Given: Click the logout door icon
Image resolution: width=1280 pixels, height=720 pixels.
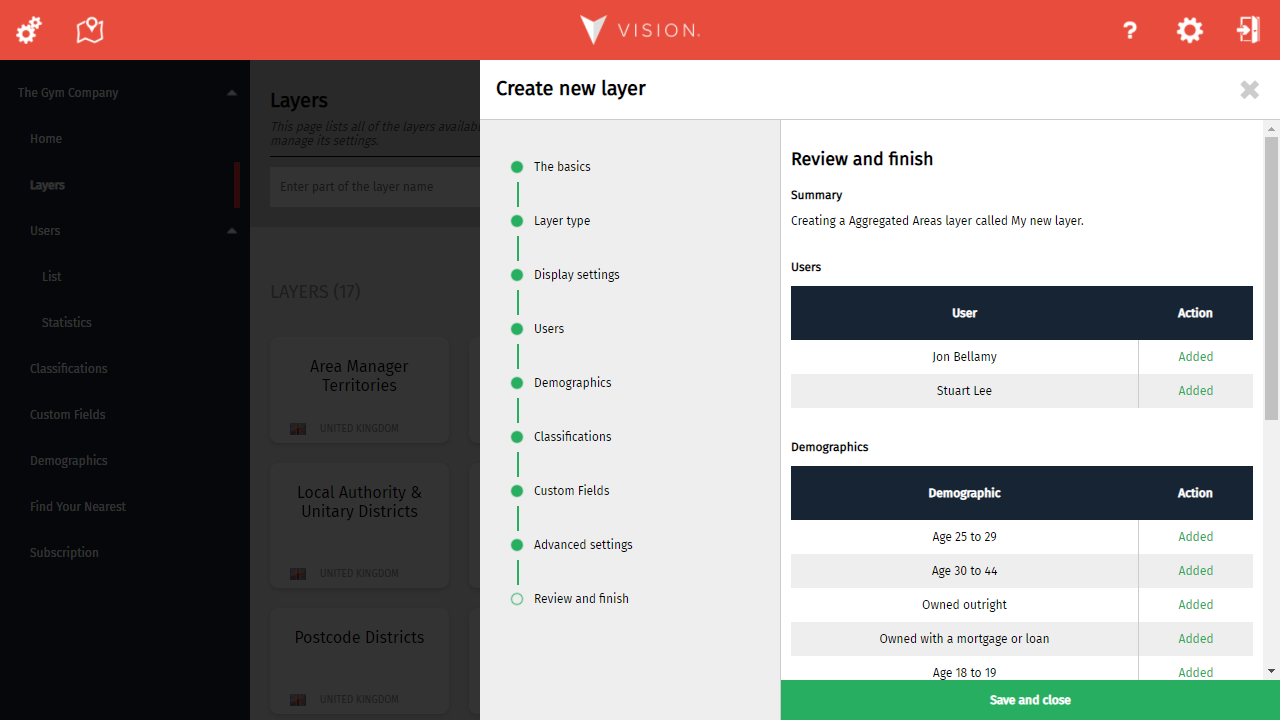Looking at the screenshot, I should pos(1248,30).
